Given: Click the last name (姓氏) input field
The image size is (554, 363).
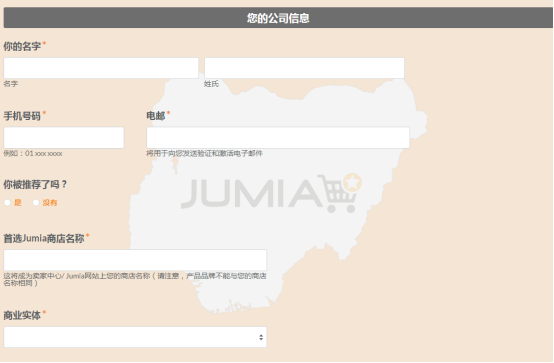Looking at the screenshot, I should point(304,68).
